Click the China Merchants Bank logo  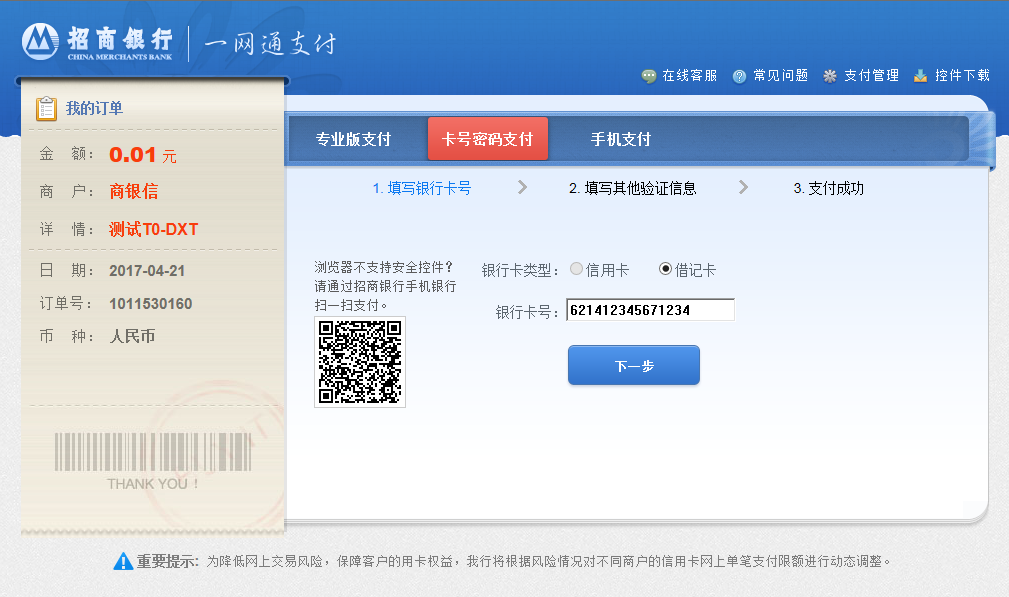click(x=98, y=41)
